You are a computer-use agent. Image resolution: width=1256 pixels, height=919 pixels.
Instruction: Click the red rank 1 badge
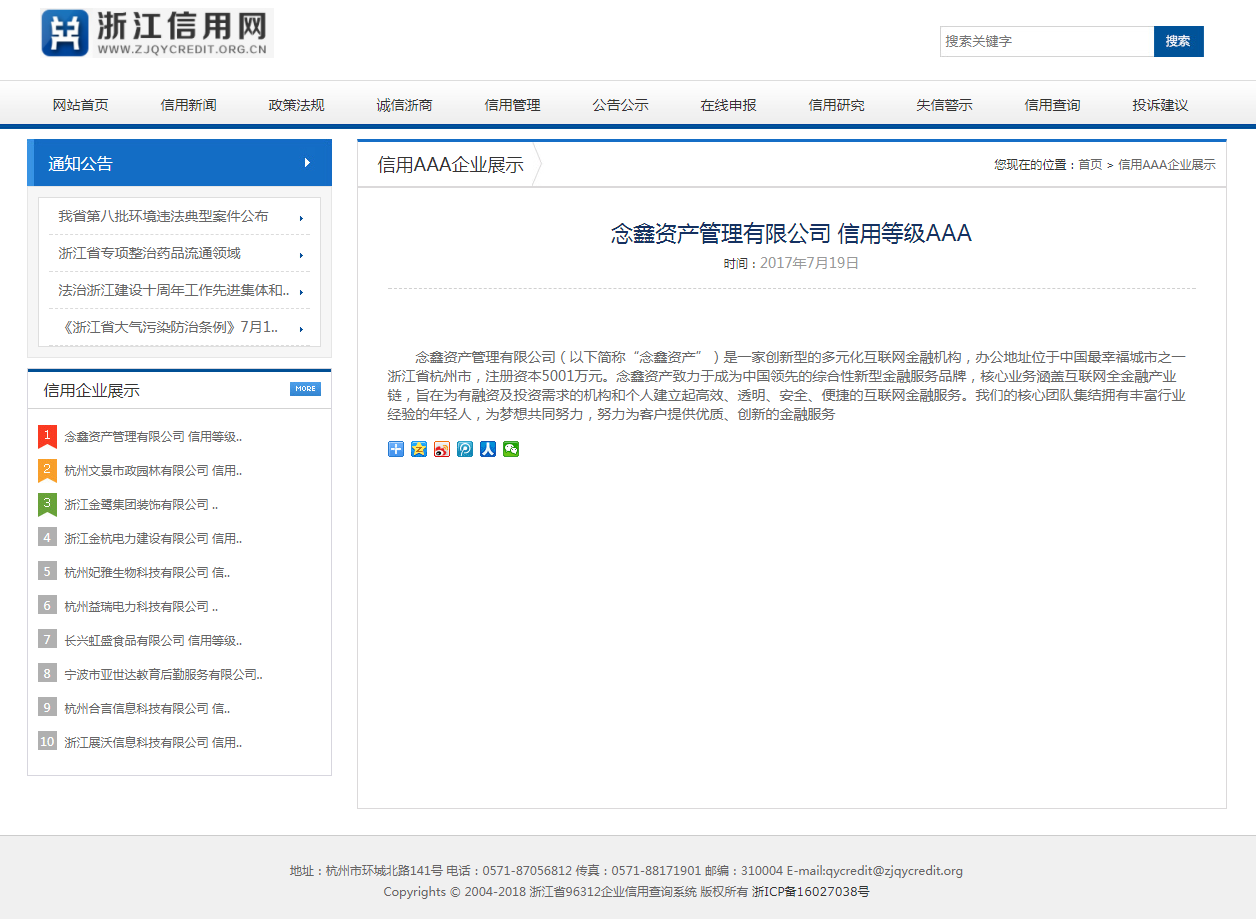[x=47, y=437]
